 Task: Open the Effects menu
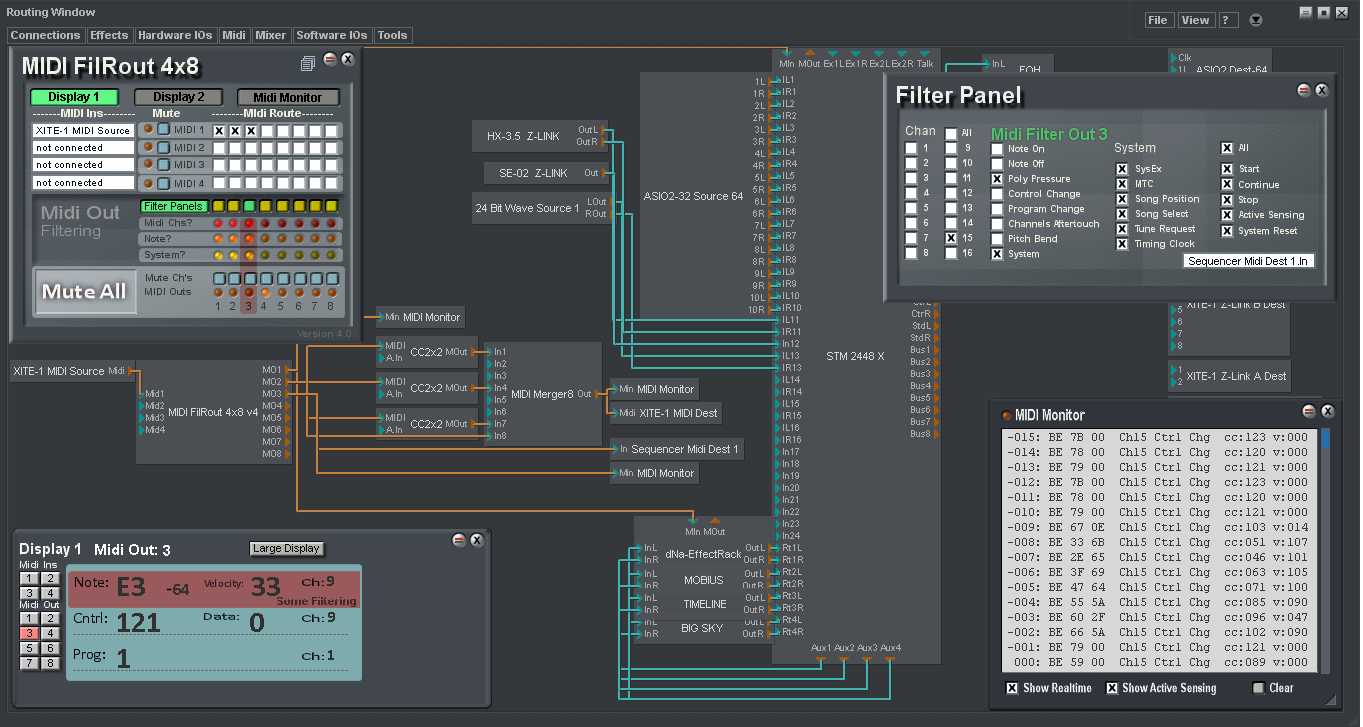pyautogui.click(x=109, y=35)
